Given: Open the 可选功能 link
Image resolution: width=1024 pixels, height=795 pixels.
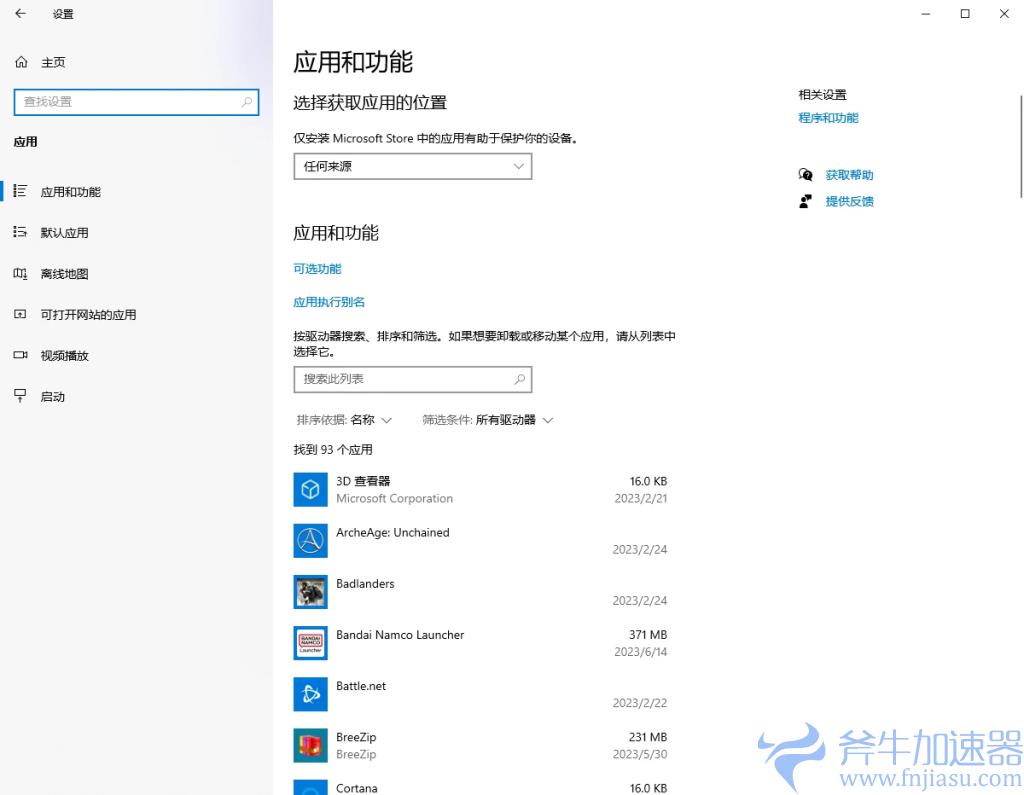Looking at the screenshot, I should pos(317,268).
